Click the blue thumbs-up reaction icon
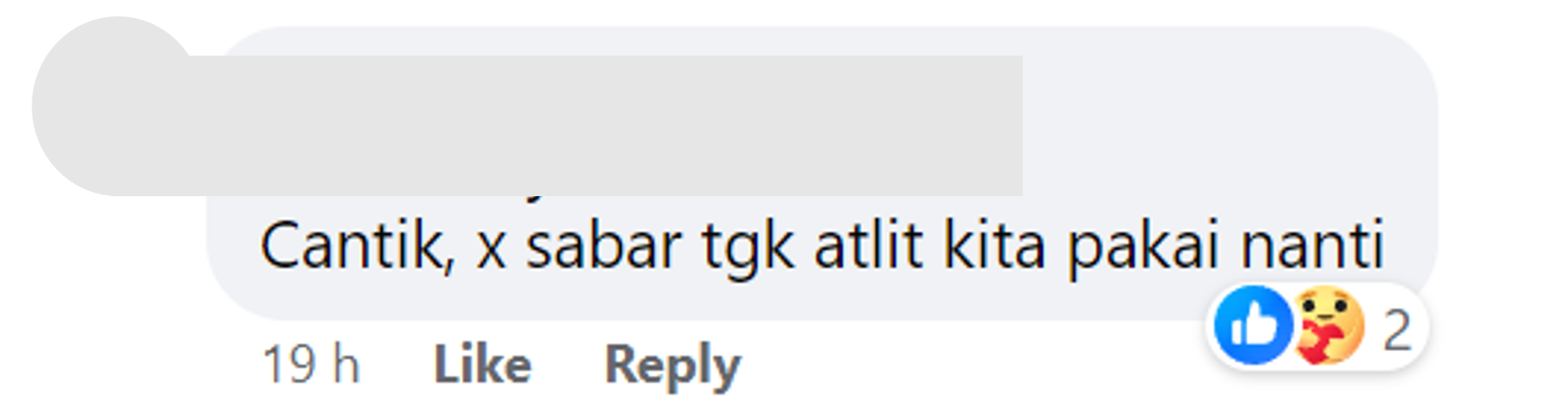The height and width of the screenshot is (406, 1568). coord(1253,326)
